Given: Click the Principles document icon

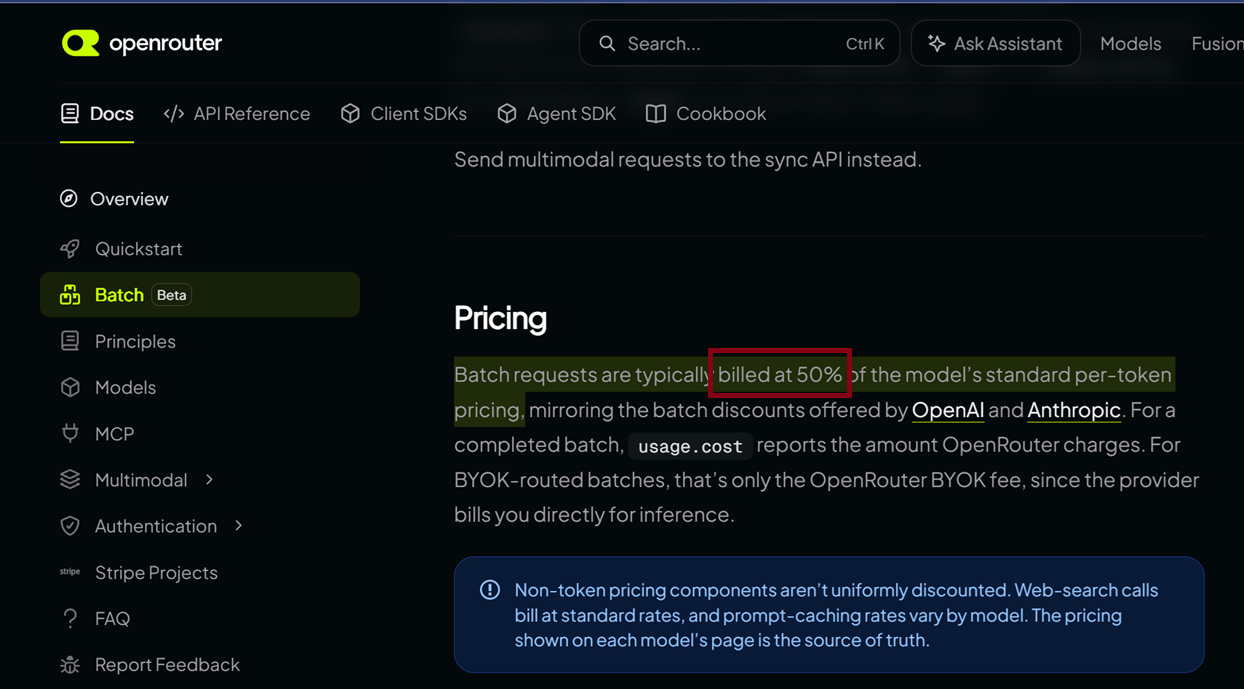Looking at the screenshot, I should click(70, 341).
